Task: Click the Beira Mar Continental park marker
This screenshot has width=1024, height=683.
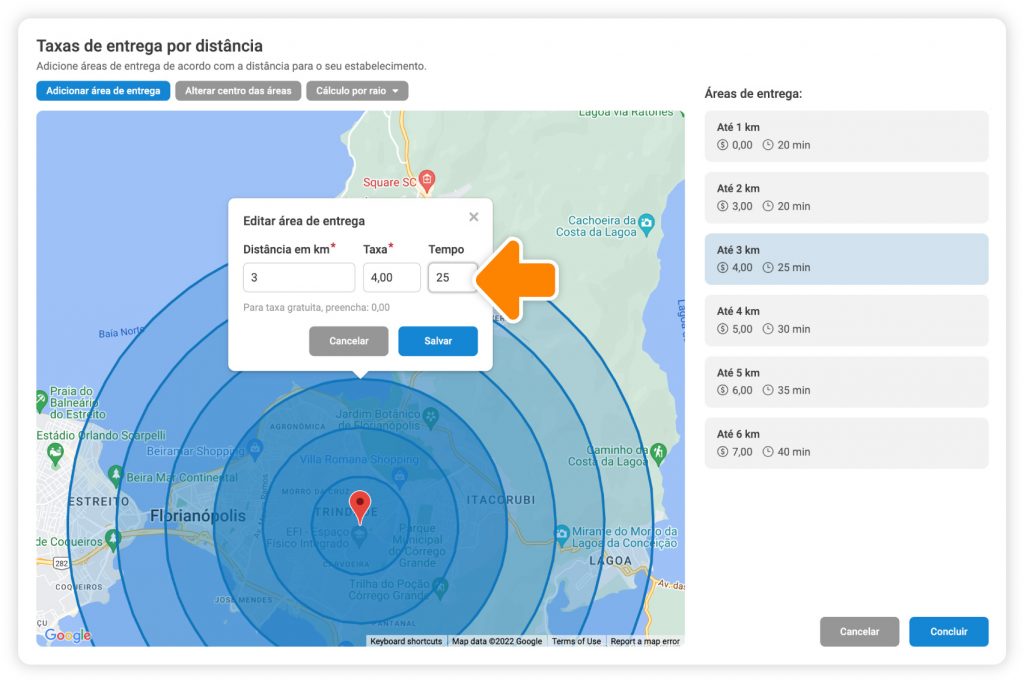Action: point(116,475)
